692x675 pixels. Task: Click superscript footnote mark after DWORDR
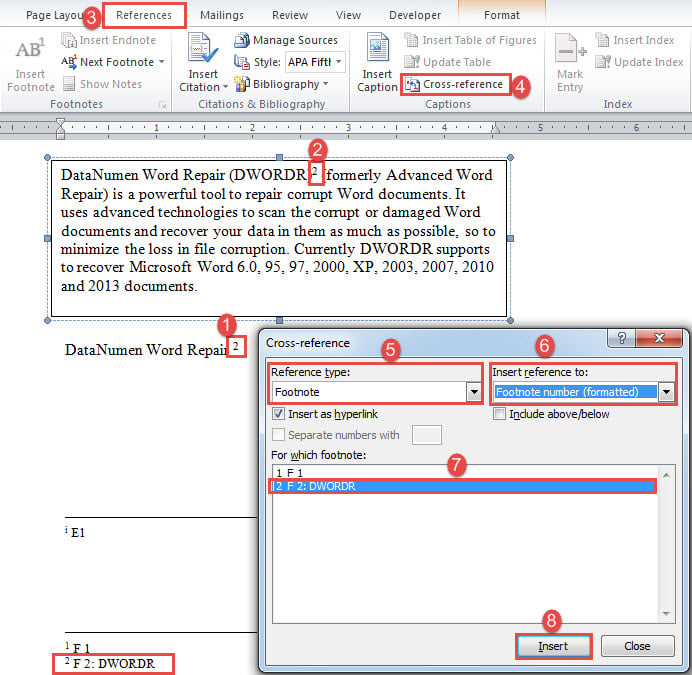pyautogui.click(x=315, y=171)
